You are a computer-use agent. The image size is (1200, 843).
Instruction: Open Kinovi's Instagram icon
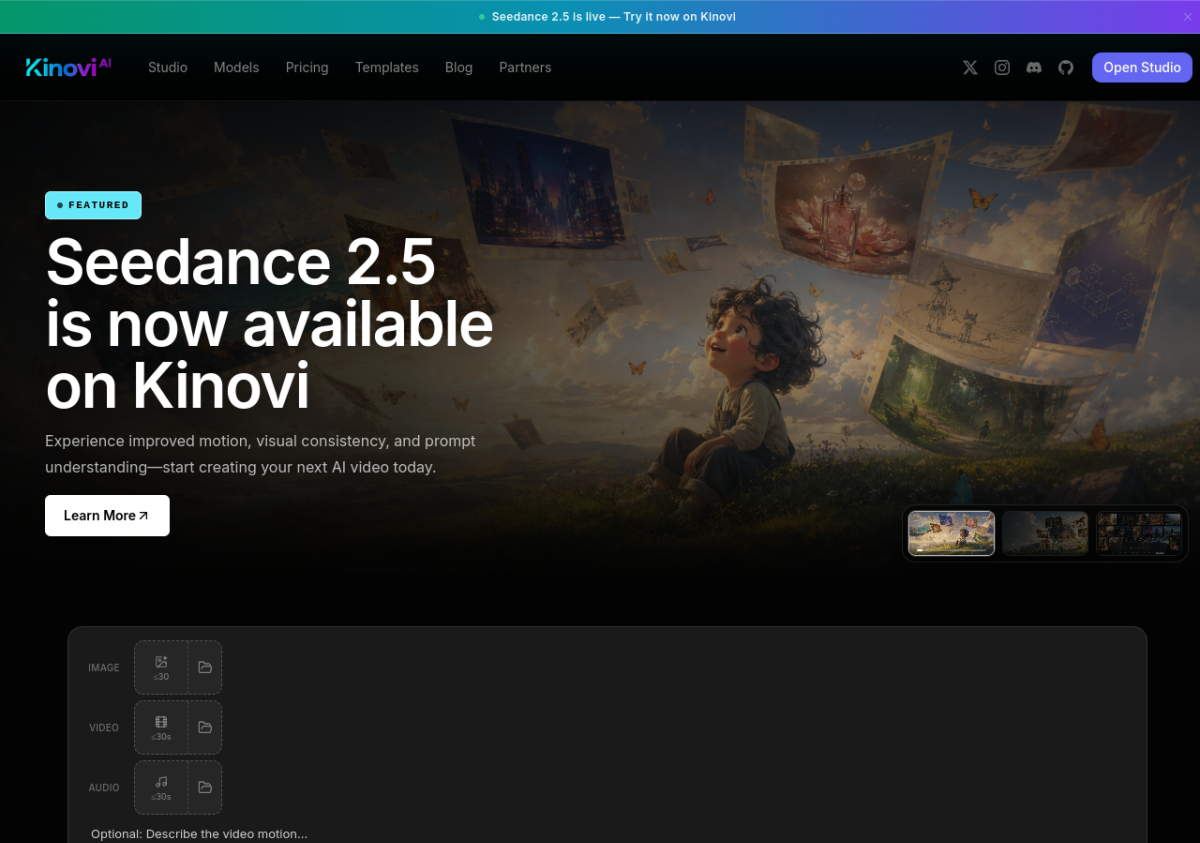click(1002, 68)
